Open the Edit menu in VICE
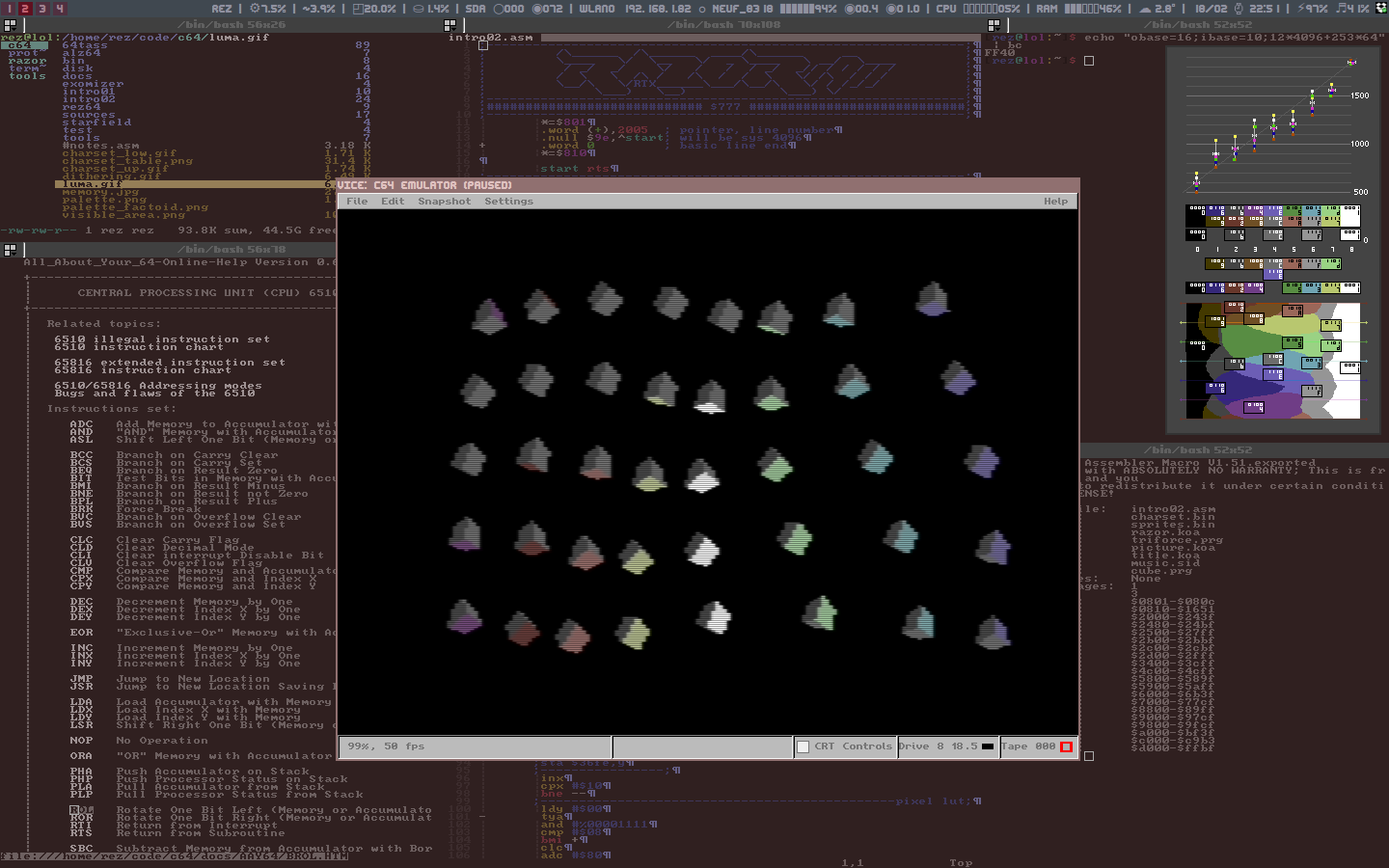The image size is (1389, 868). pos(393,202)
